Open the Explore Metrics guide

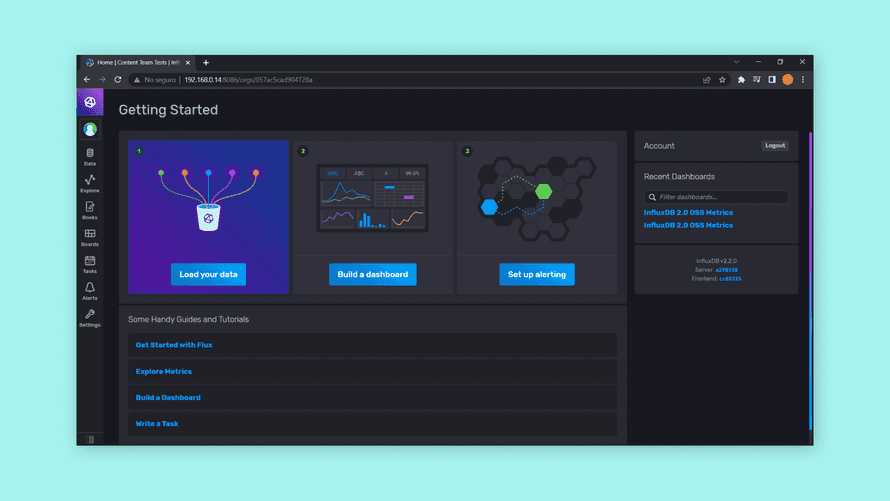click(163, 372)
